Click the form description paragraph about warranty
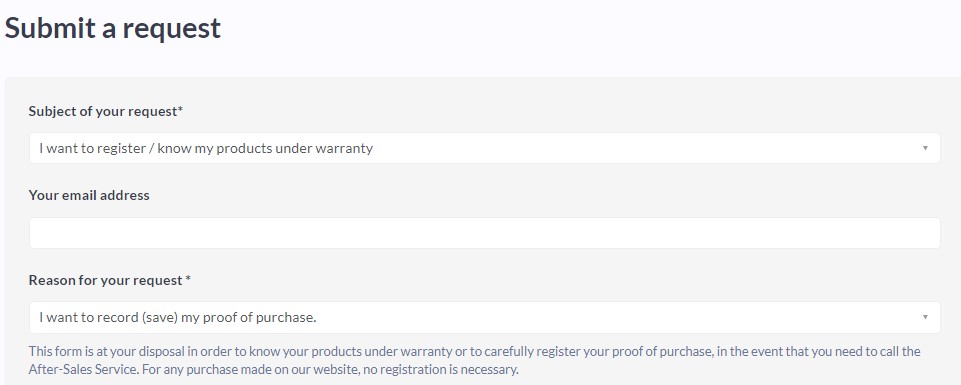The width and height of the screenshot is (961, 385). [x=474, y=360]
